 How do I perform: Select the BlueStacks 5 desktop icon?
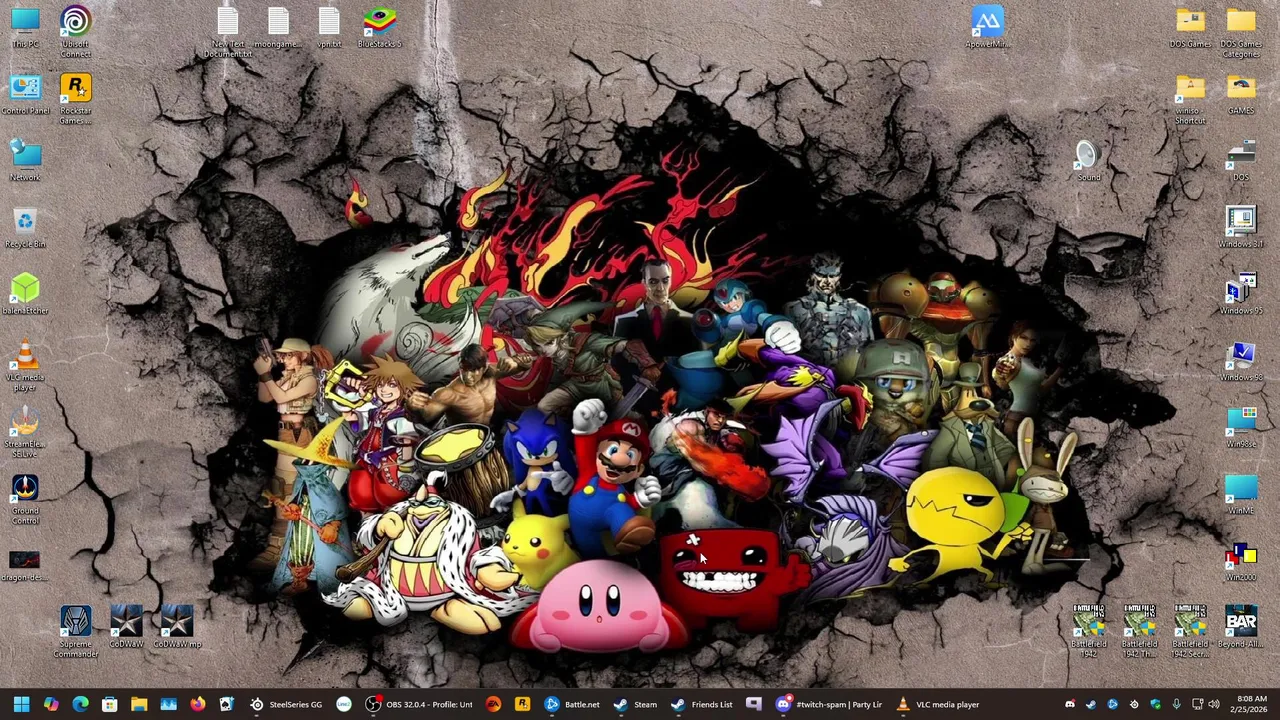pos(379,28)
